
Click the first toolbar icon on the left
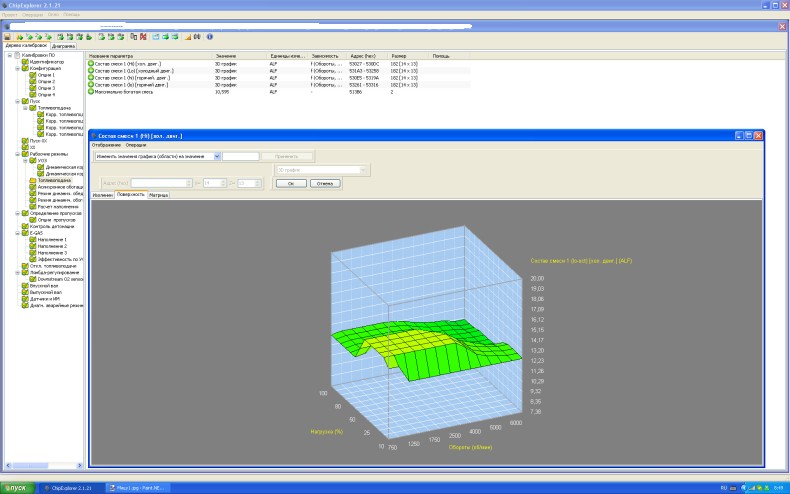(7, 36)
